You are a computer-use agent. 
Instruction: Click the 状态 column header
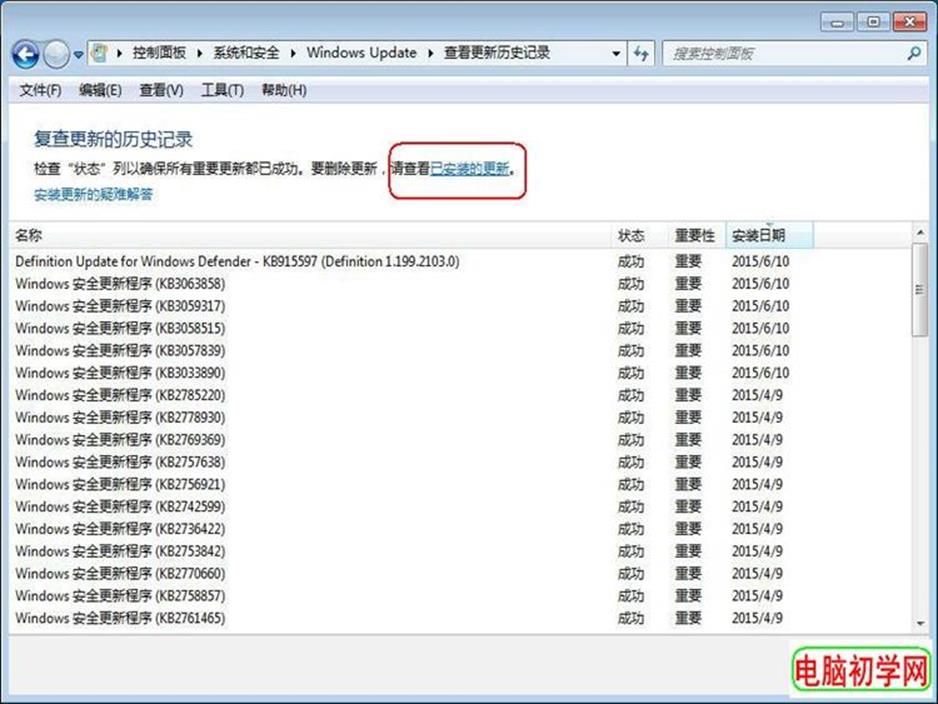[x=631, y=236]
